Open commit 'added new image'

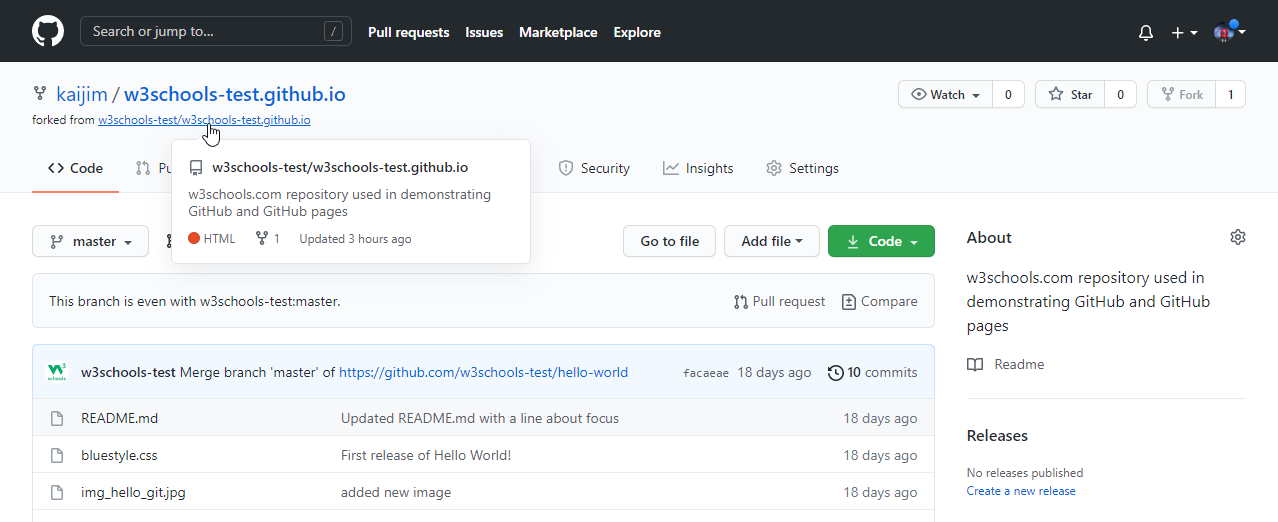[x=396, y=492]
